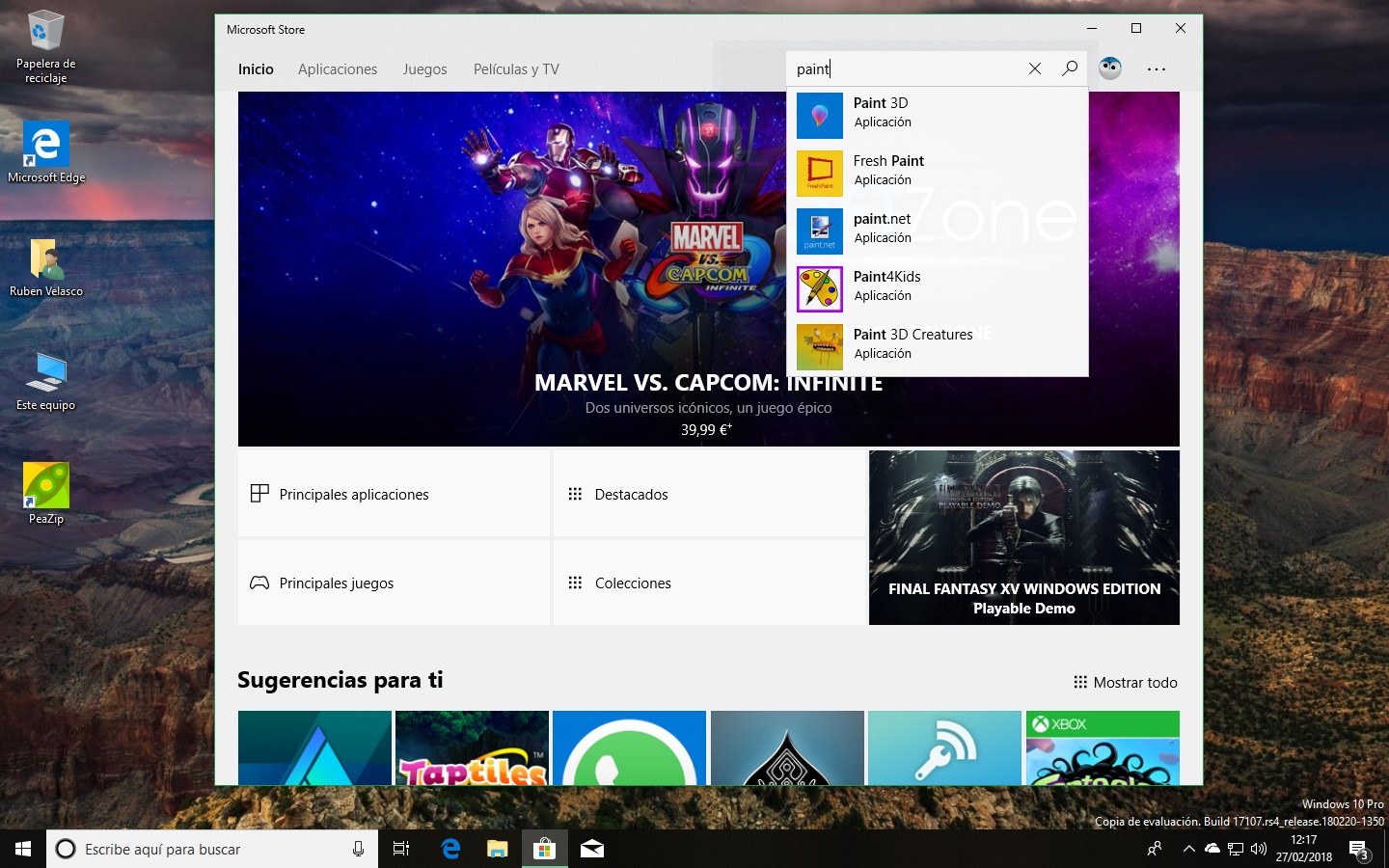Select the paint.net app icon
1389x868 pixels.
point(820,231)
